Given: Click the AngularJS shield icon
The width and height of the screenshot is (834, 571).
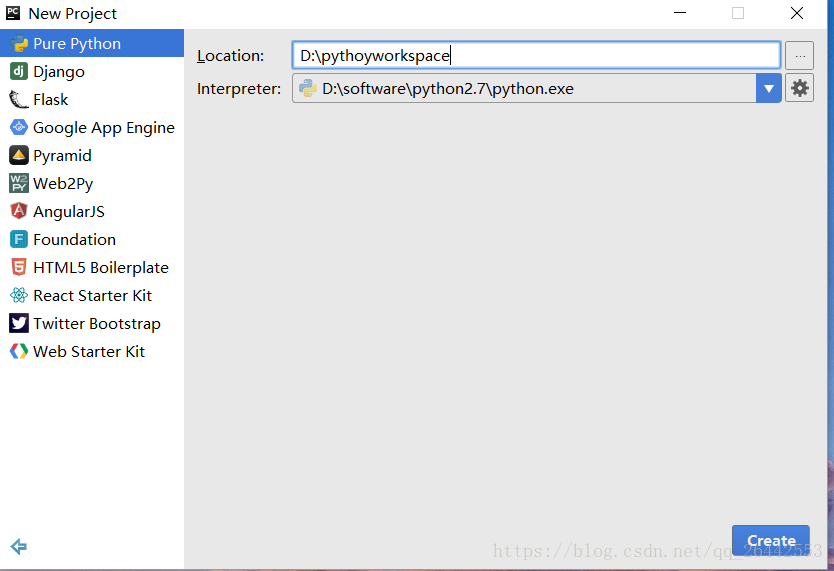Looking at the screenshot, I should point(19,212).
